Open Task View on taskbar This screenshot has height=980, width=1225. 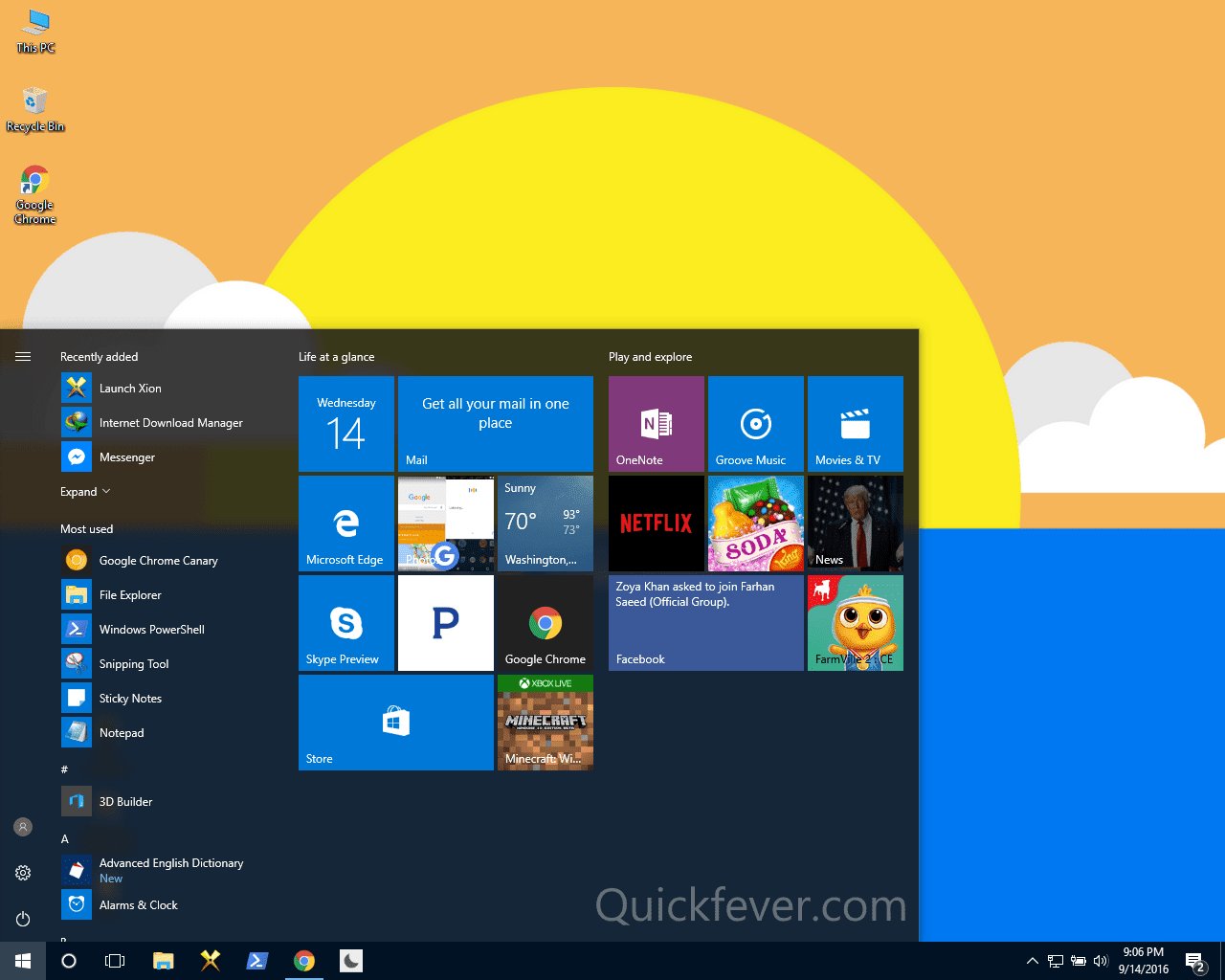[115, 961]
